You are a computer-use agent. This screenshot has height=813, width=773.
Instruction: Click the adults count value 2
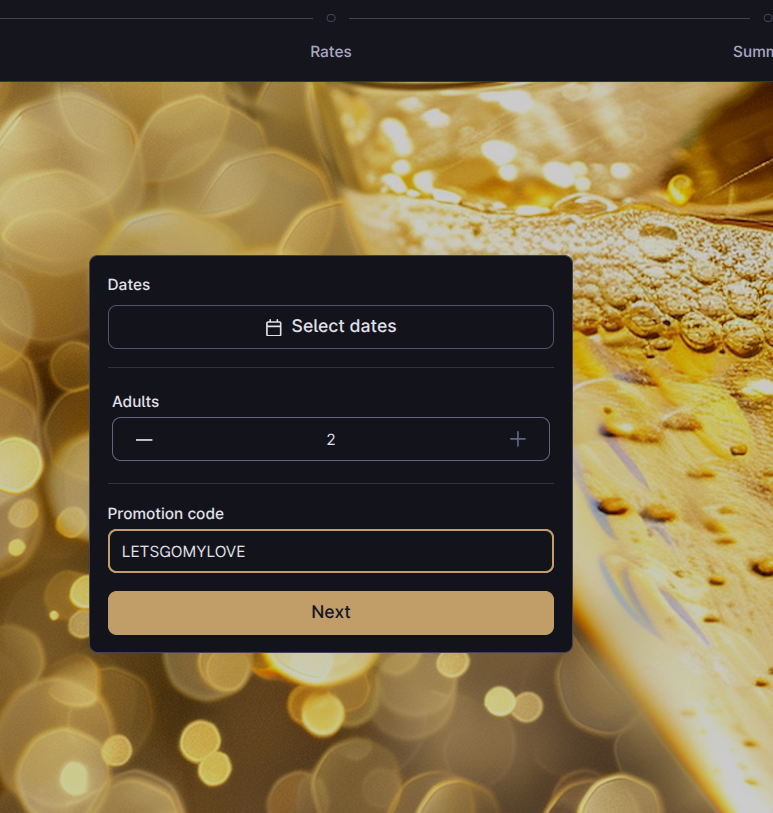coord(331,439)
